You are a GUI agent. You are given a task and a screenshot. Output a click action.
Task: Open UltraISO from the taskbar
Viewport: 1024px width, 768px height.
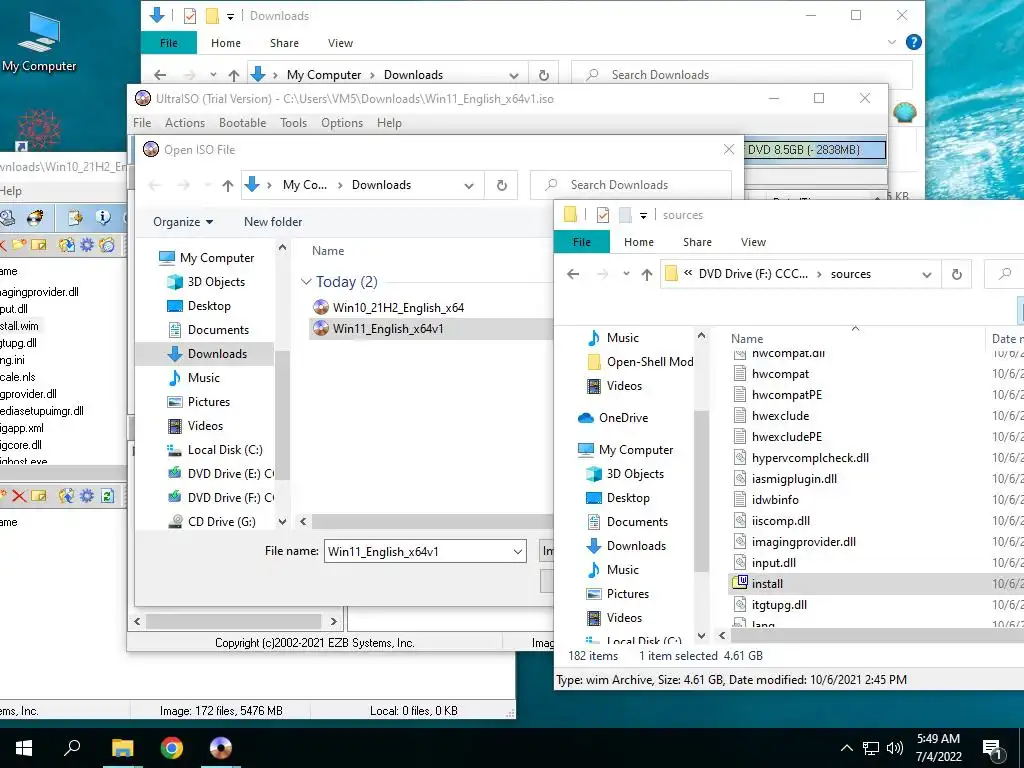coord(221,748)
